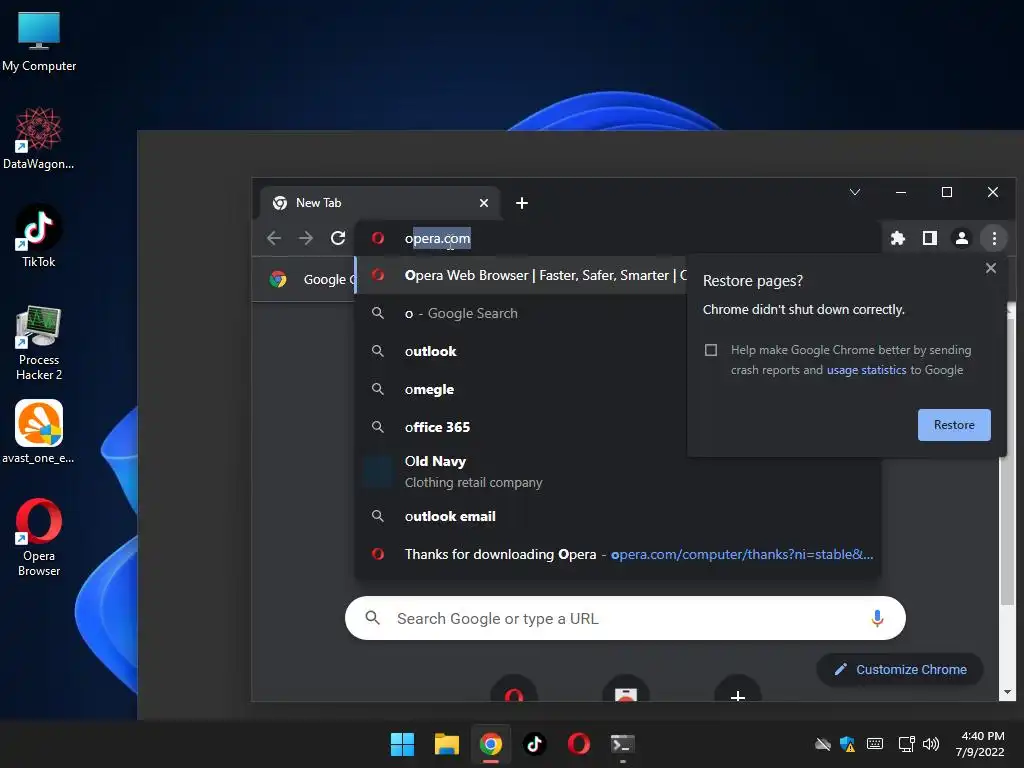Open a new tab with the plus button
The image size is (1024, 768).
pyautogui.click(x=522, y=203)
